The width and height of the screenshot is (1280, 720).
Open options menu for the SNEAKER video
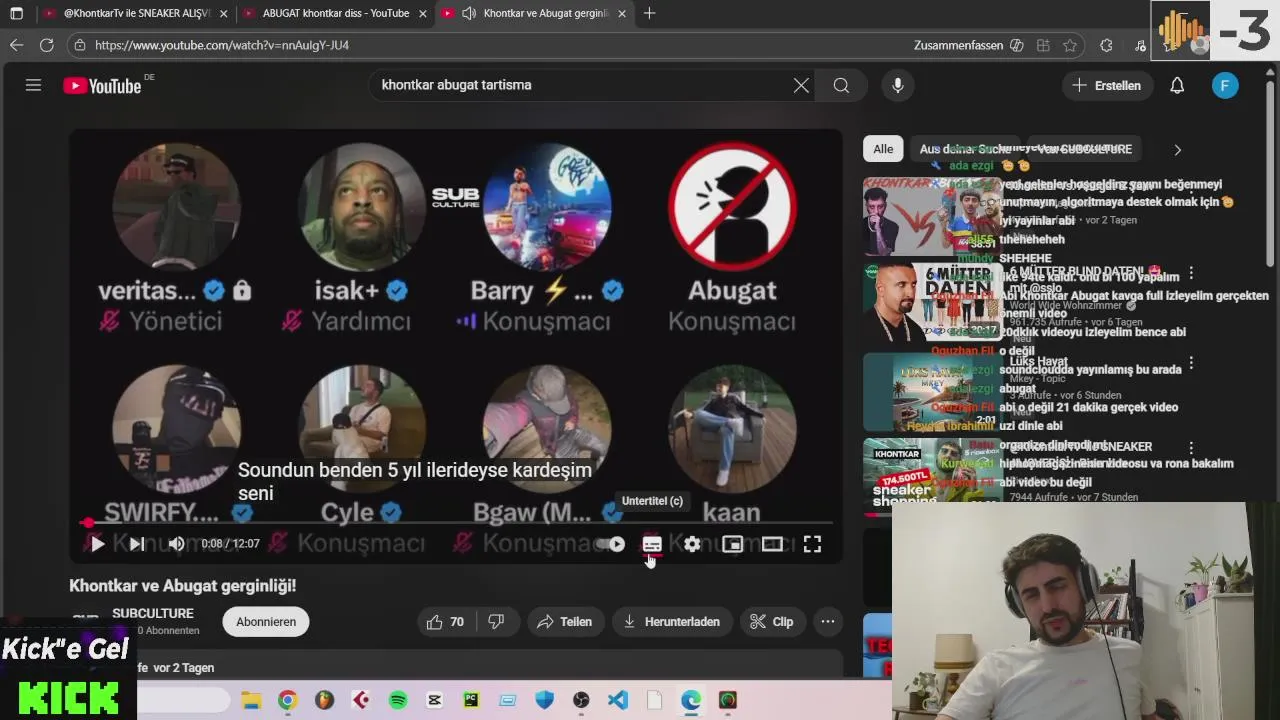coord(1191,449)
